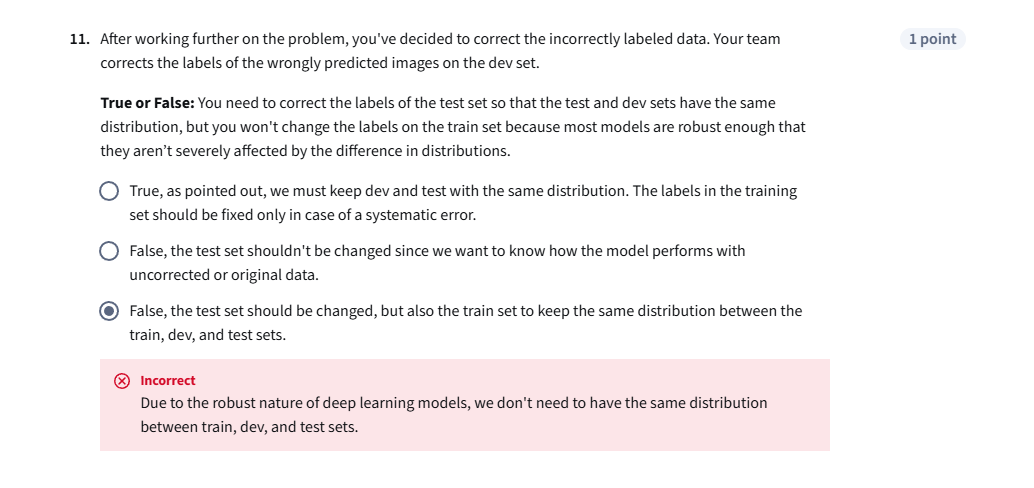
Task: Click the selected 'test set should be changed' radio
Action: coord(109,311)
